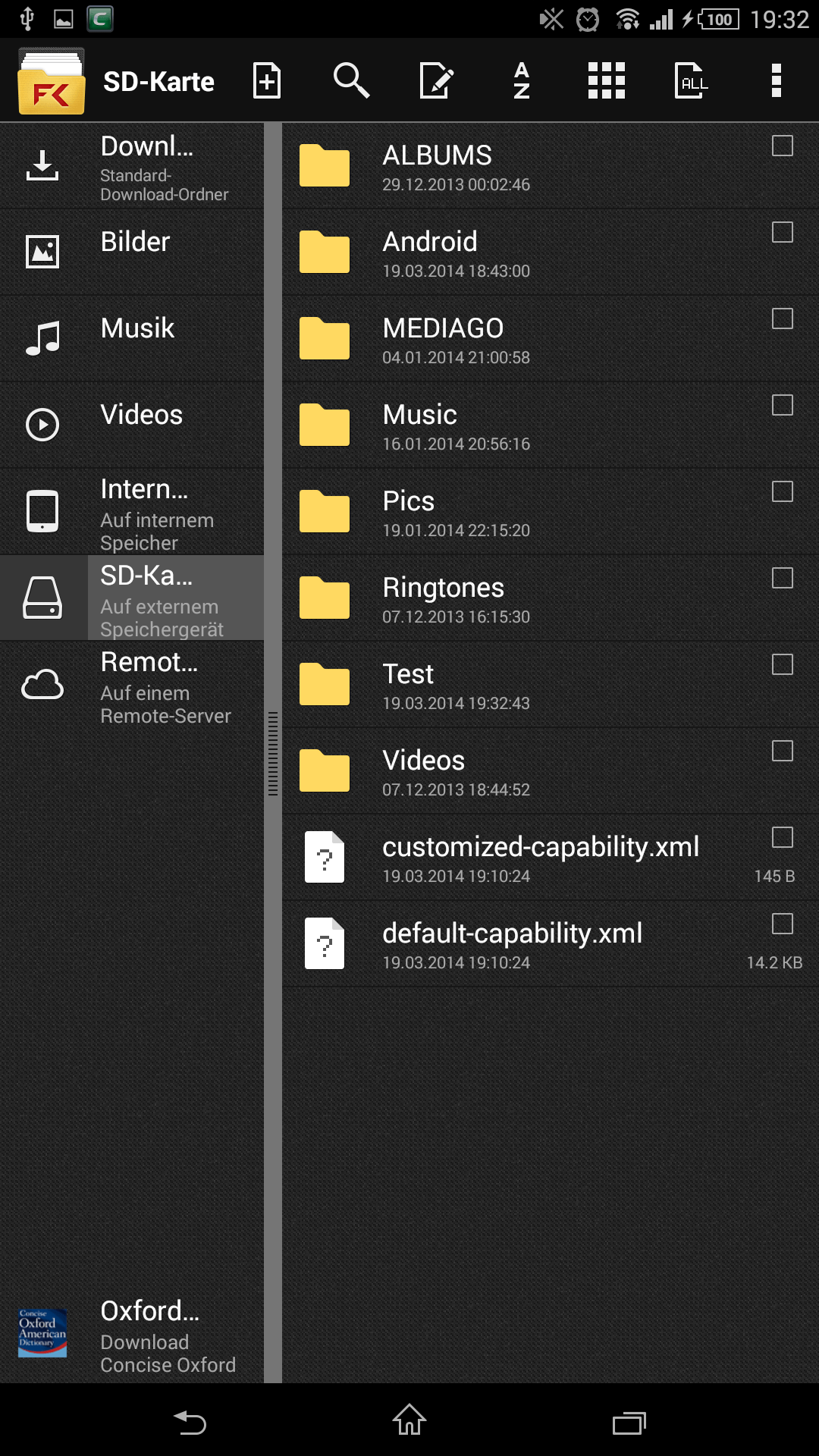Tap the Android home button

pos(409,1420)
